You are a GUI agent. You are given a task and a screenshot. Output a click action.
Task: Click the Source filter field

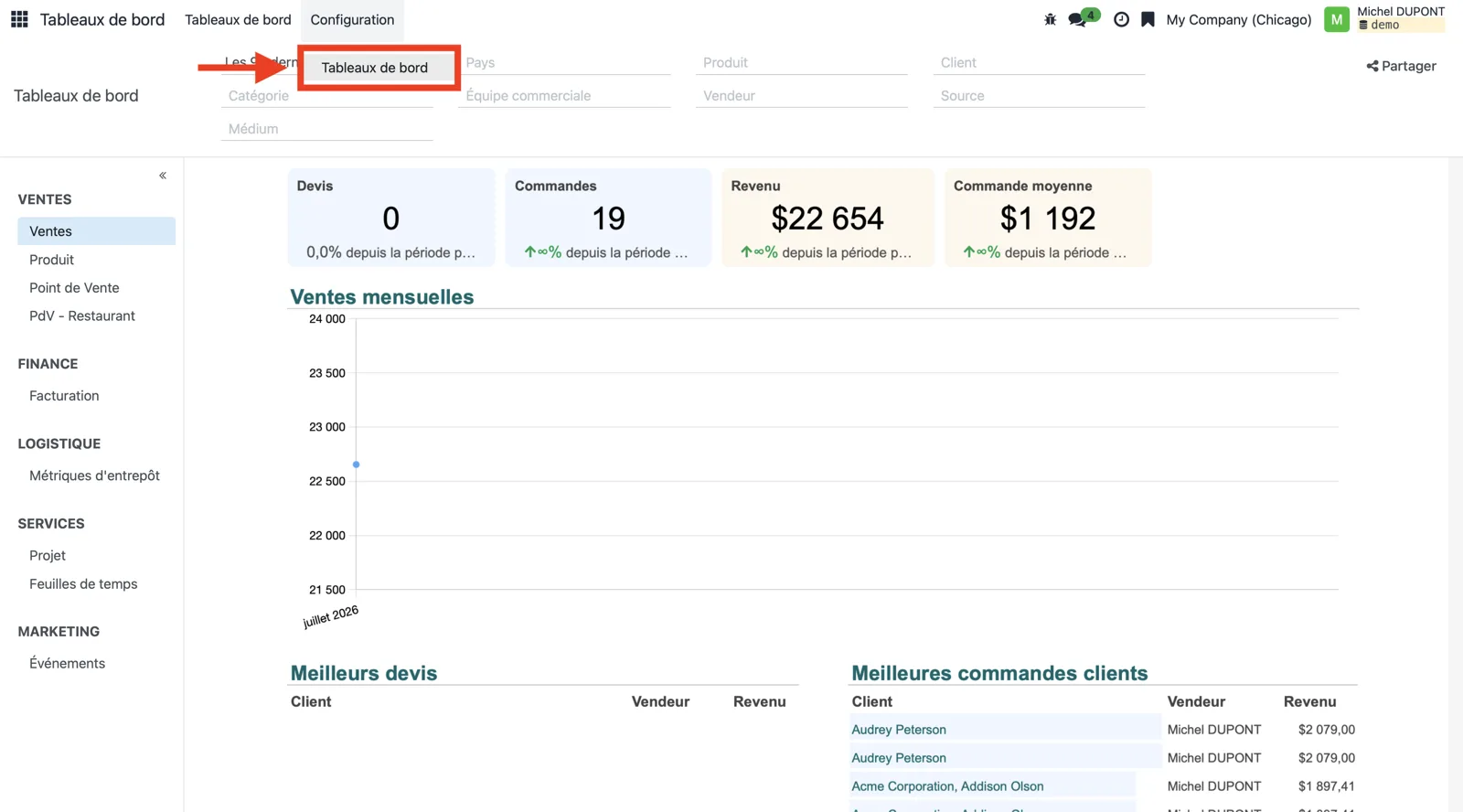click(1039, 96)
